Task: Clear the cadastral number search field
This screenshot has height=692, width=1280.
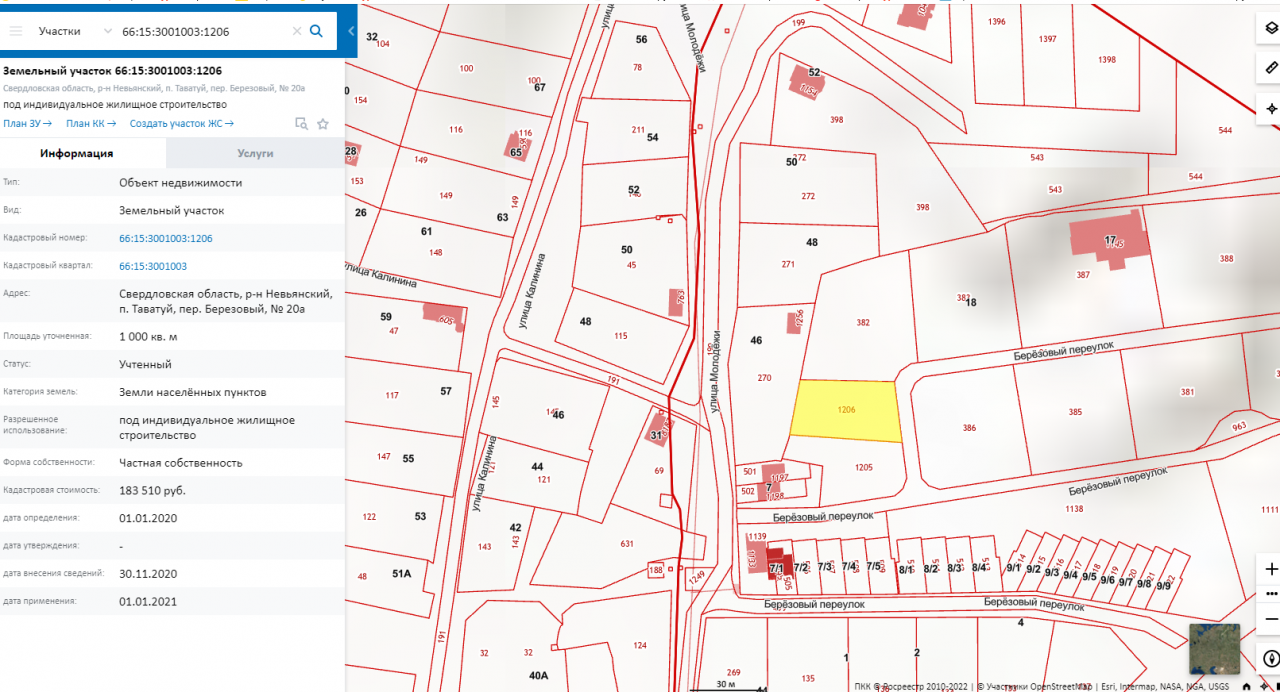Action: [297, 31]
